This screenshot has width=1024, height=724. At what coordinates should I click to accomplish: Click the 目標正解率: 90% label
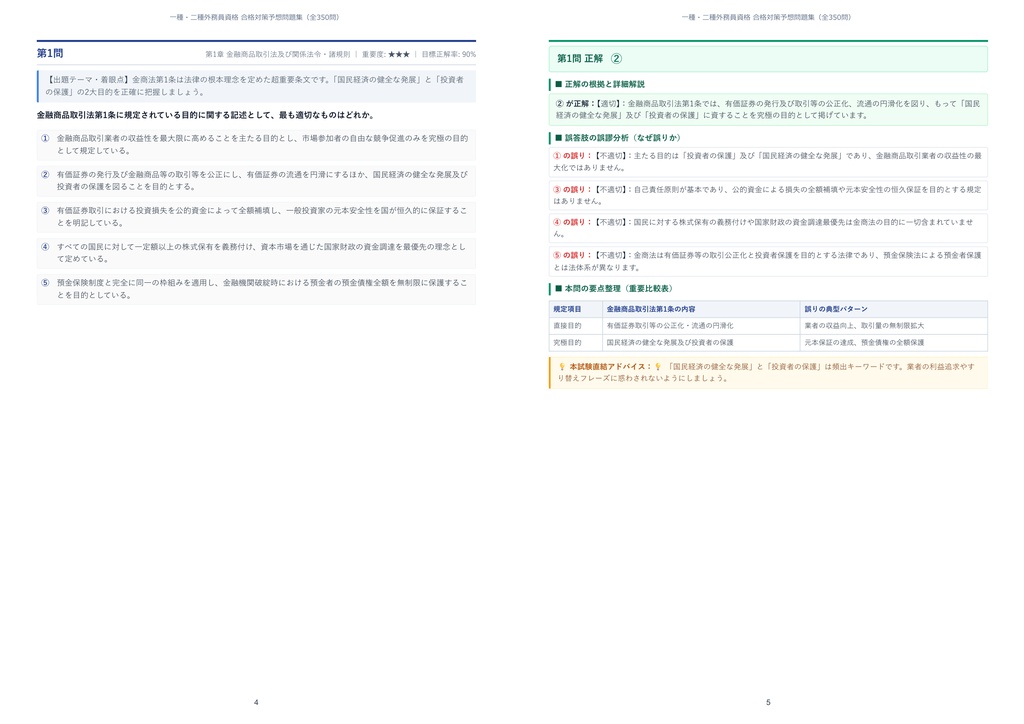[449, 54]
